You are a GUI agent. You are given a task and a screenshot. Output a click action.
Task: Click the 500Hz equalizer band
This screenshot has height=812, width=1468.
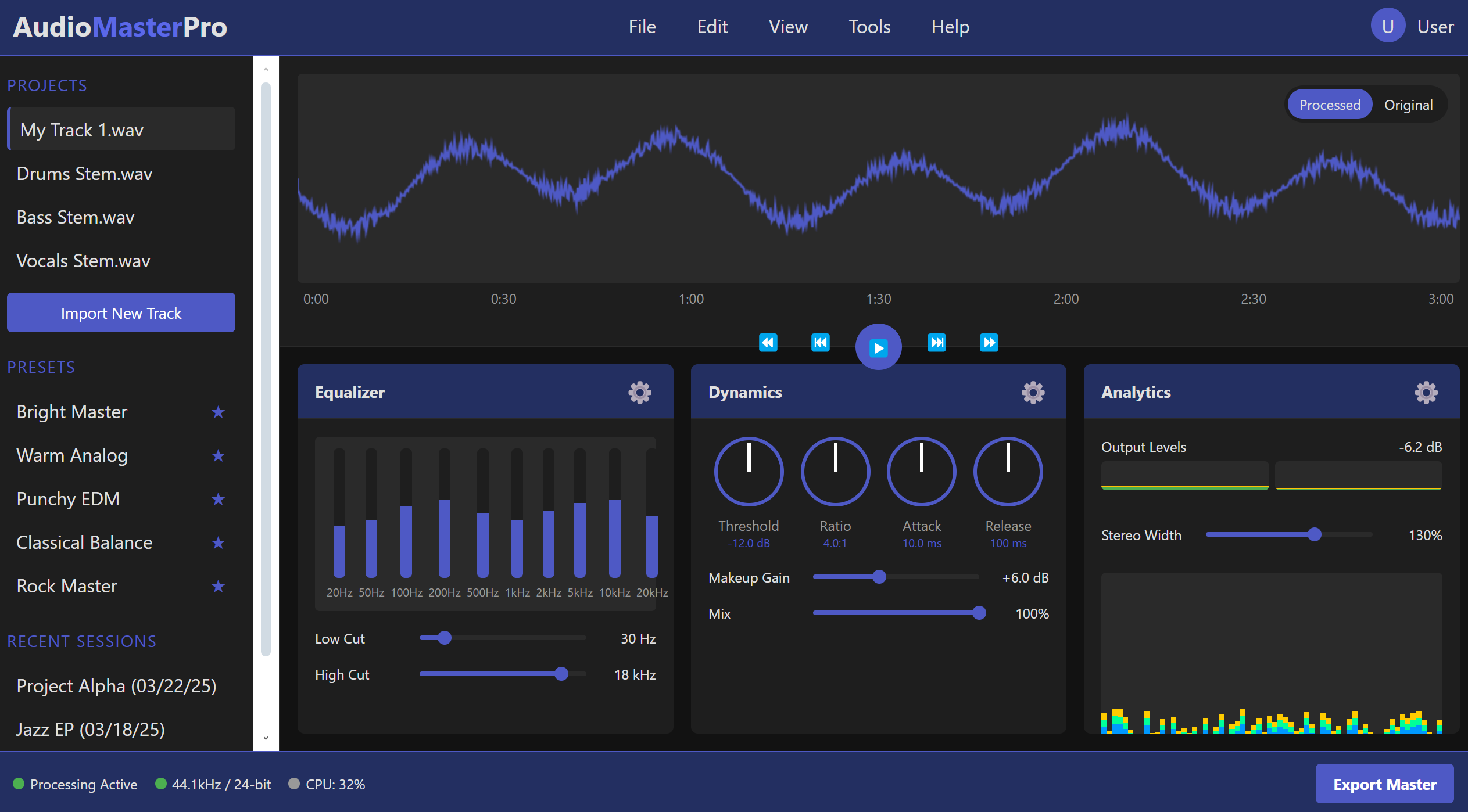point(483,513)
